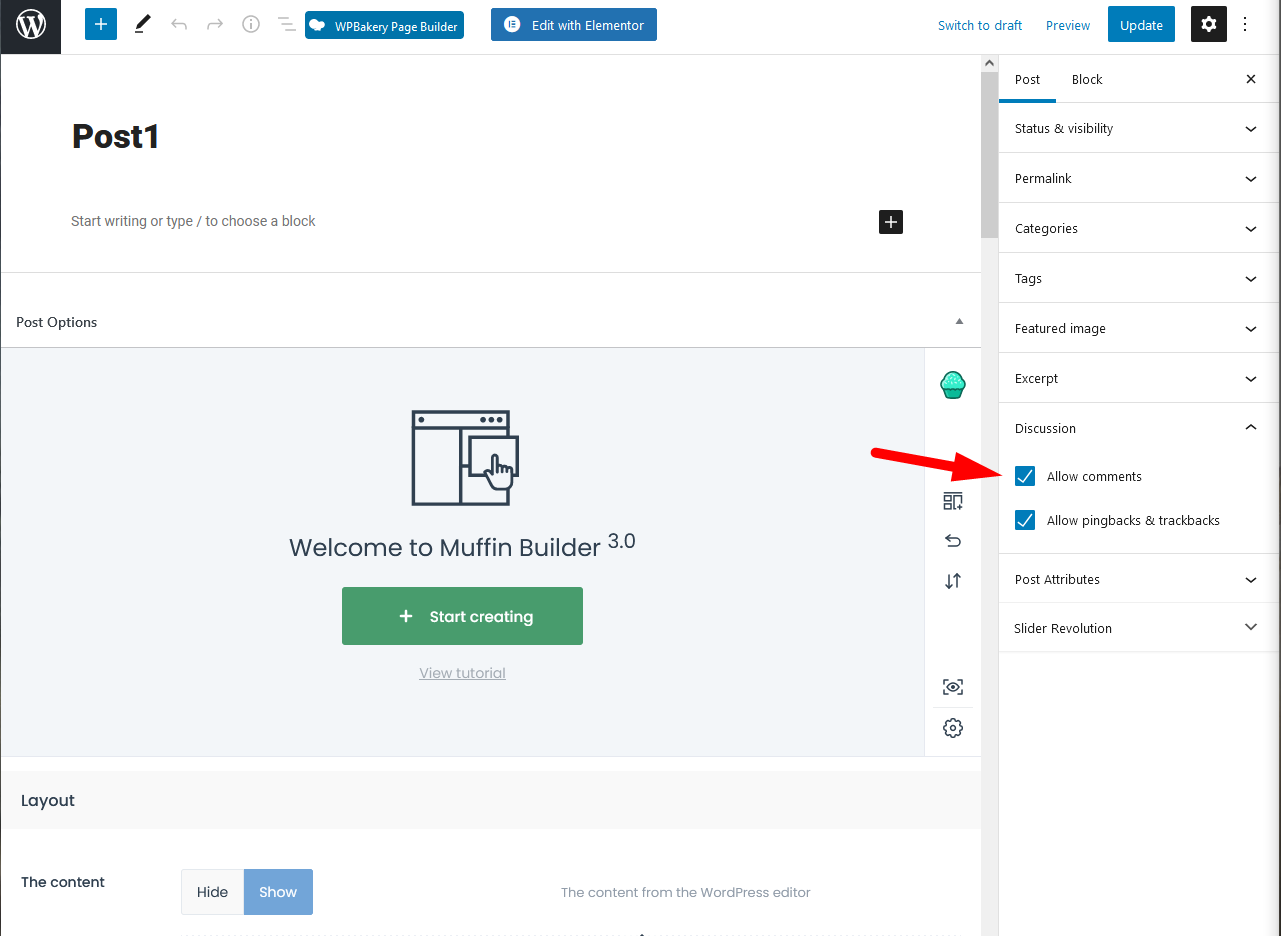The width and height of the screenshot is (1281, 936).
Task: Select the pencil Tools icon
Action: [142, 25]
